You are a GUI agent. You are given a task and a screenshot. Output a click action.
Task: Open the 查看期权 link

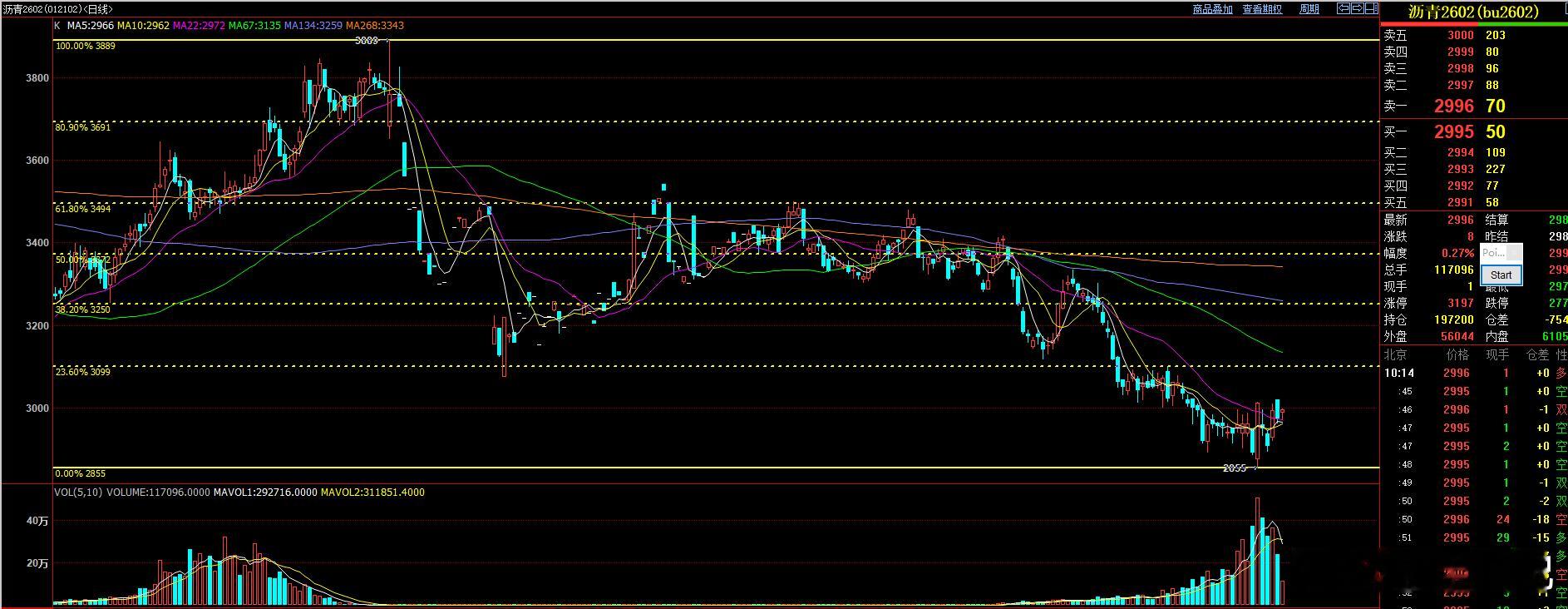pyautogui.click(x=1262, y=9)
